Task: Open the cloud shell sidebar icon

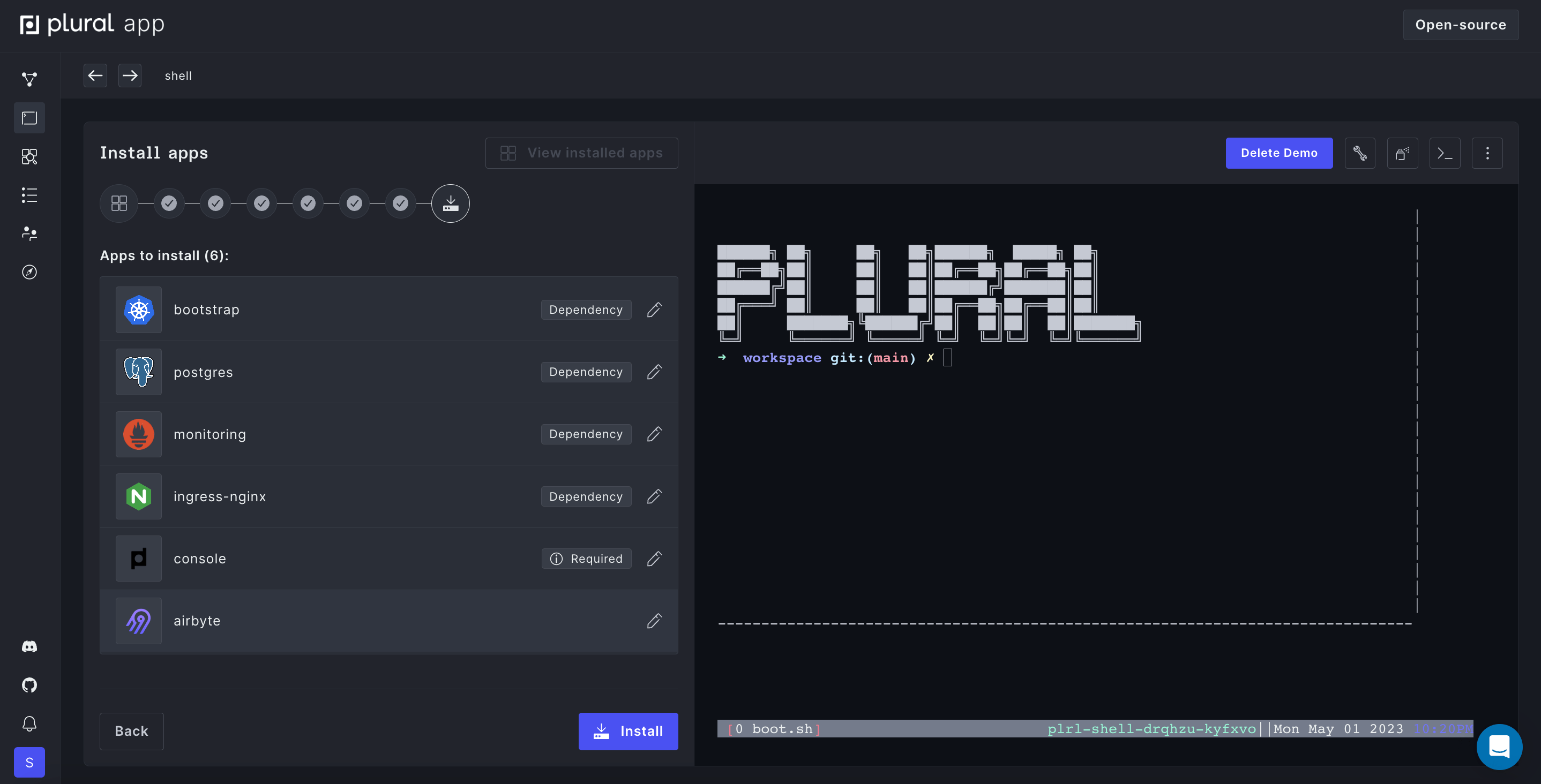Action: pyautogui.click(x=29, y=118)
